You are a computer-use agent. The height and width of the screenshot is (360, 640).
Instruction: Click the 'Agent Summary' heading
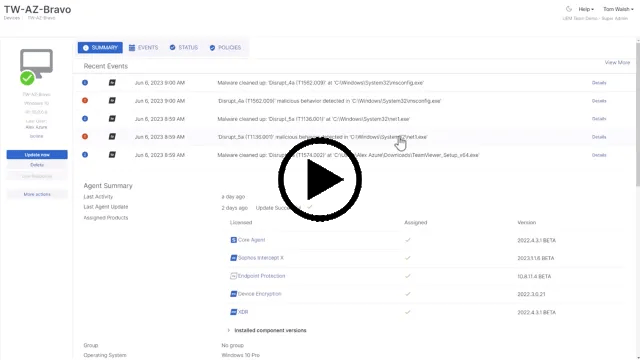click(x=108, y=186)
